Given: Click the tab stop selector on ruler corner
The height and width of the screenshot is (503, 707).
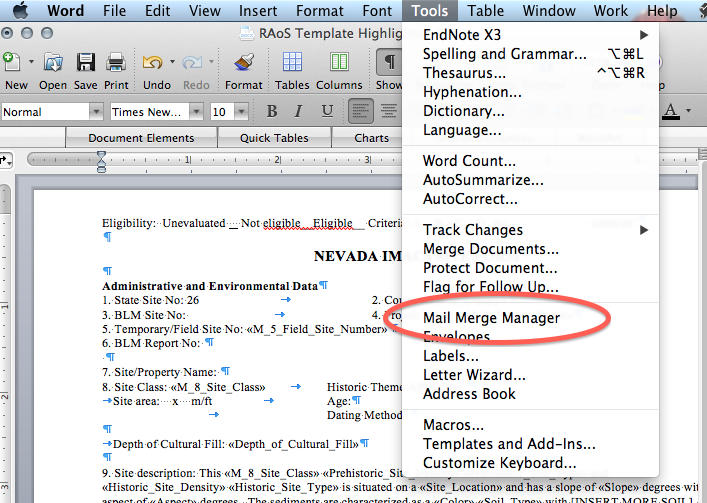Looking at the screenshot, I should click(6, 160).
